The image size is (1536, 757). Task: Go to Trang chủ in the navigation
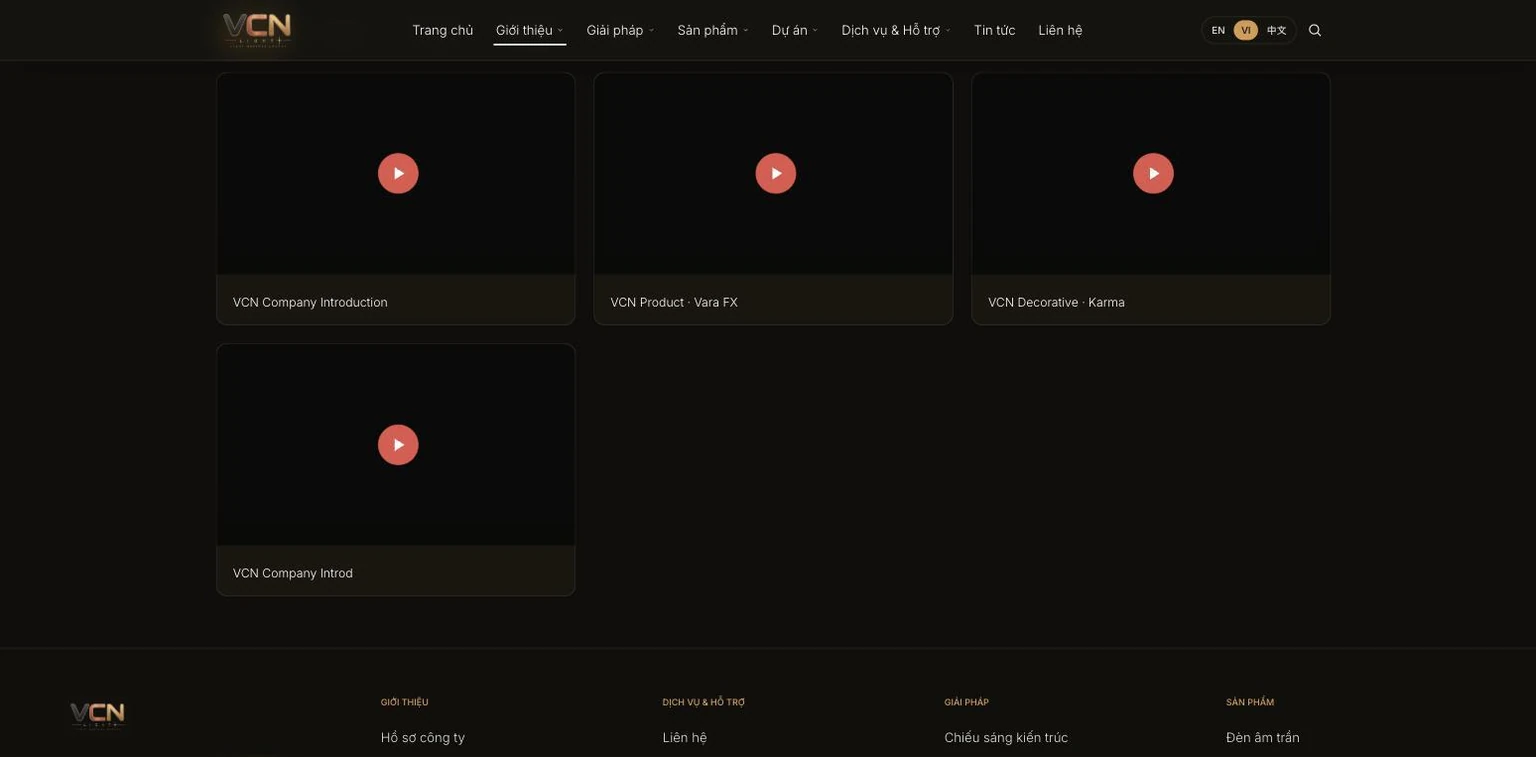[x=443, y=30]
